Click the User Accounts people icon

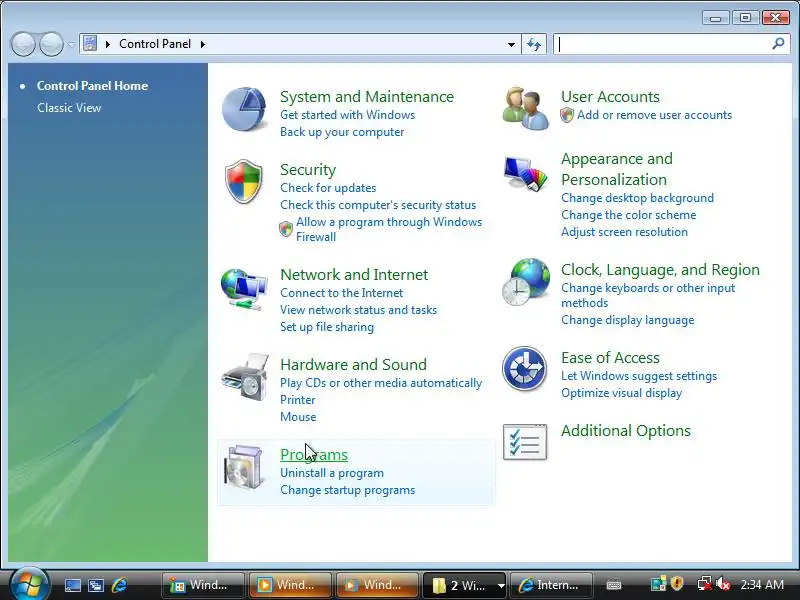click(526, 109)
